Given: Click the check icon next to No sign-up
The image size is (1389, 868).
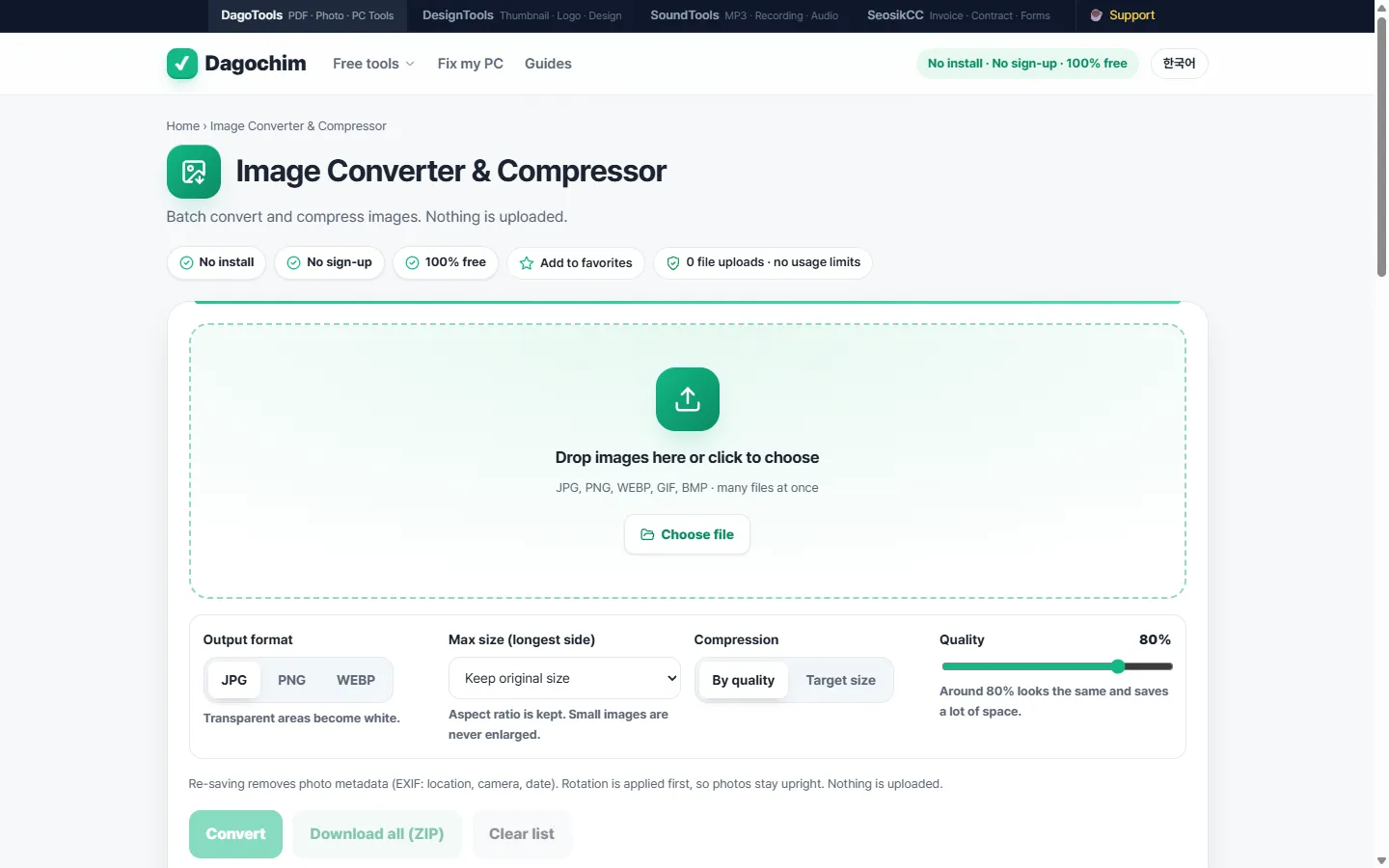Looking at the screenshot, I should (293, 262).
